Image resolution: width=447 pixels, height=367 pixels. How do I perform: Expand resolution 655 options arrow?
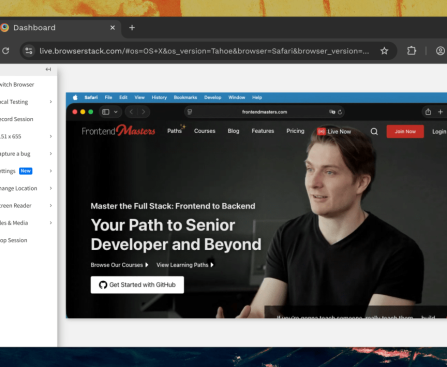51,136
